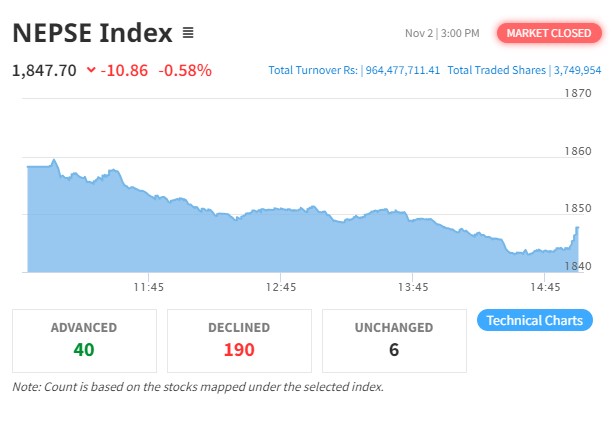Click the blue area chart's opening peak
Screen dimensions: 612x429
(53, 160)
